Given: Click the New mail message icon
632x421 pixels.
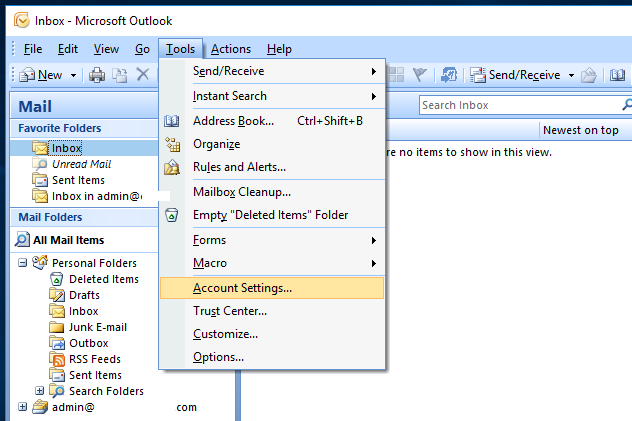Looking at the screenshot, I should click(27, 75).
